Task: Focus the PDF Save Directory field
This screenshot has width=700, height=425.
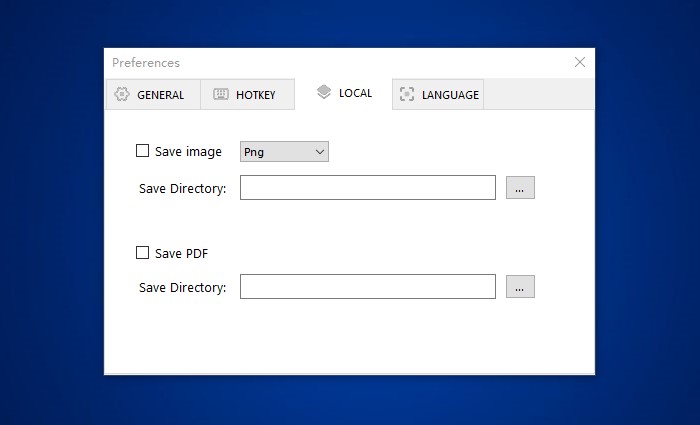Action: [x=368, y=287]
